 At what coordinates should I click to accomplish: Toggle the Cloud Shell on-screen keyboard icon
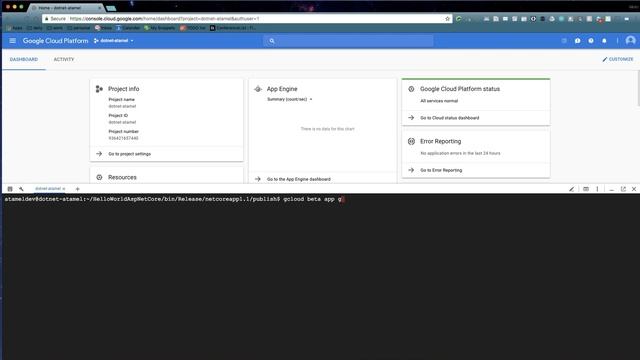[586, 189]
